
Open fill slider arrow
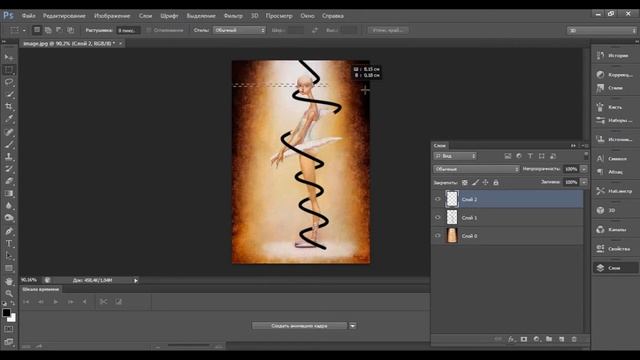(x=584, y=182)
